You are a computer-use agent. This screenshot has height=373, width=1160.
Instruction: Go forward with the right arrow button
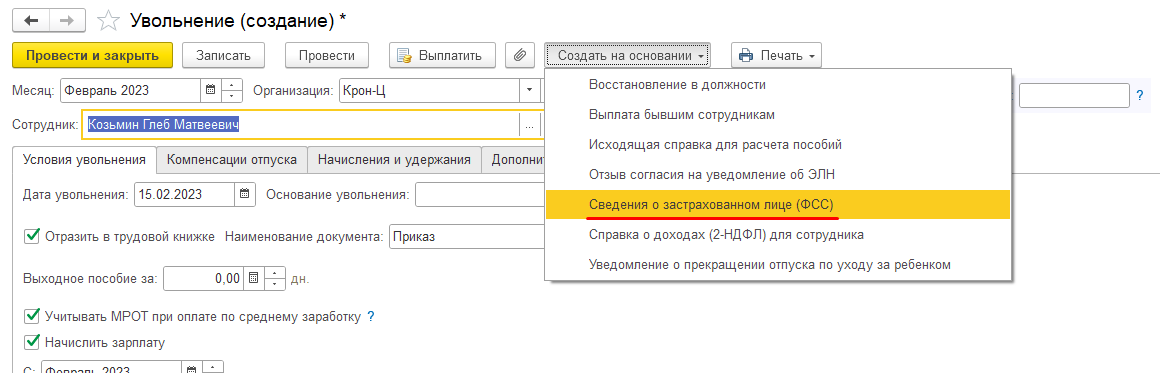pos(66,20)
